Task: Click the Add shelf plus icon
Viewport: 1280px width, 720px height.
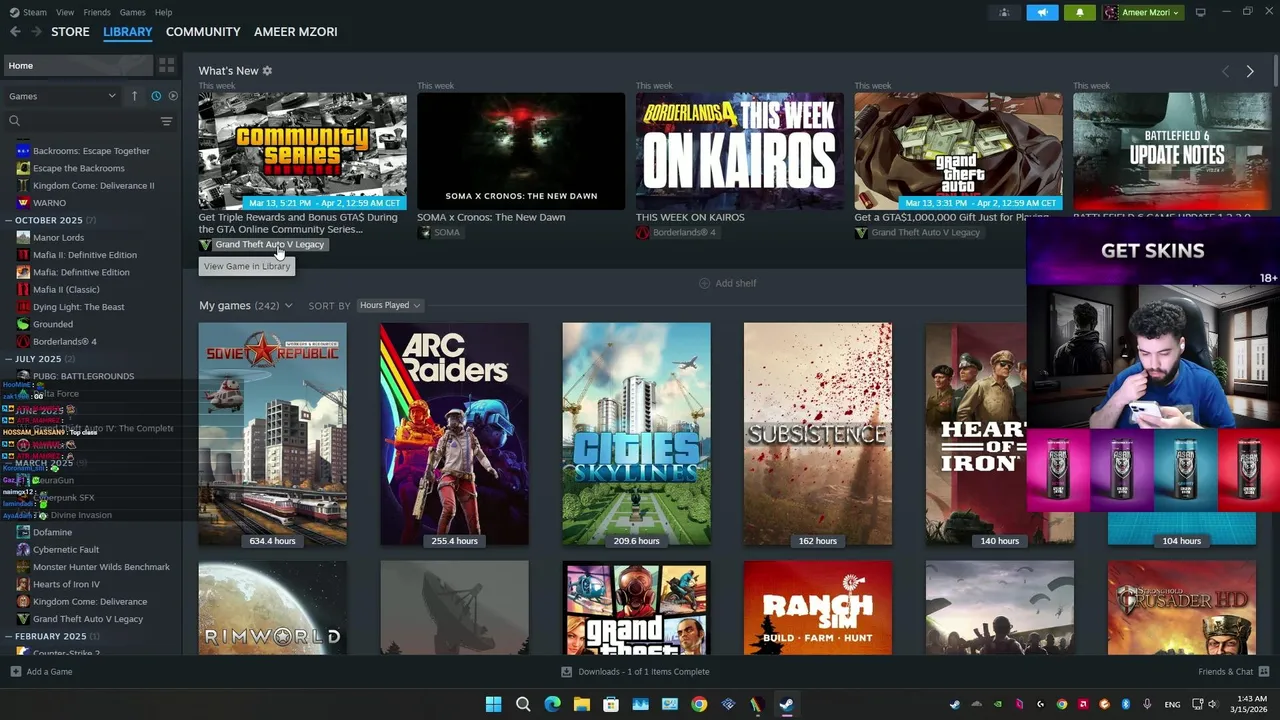Action: [704, 283]
